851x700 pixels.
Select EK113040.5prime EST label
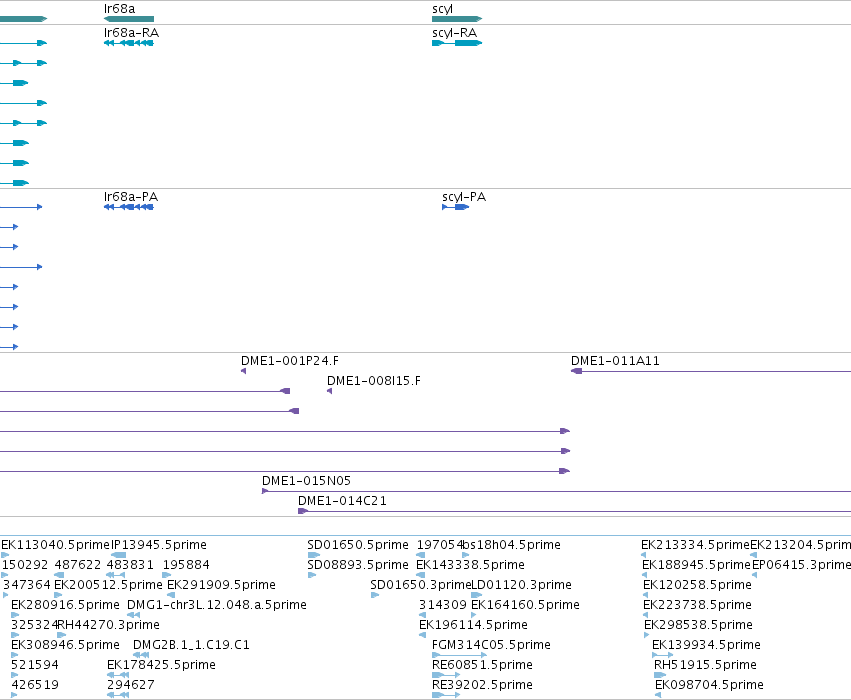click(x=55, y=544)
